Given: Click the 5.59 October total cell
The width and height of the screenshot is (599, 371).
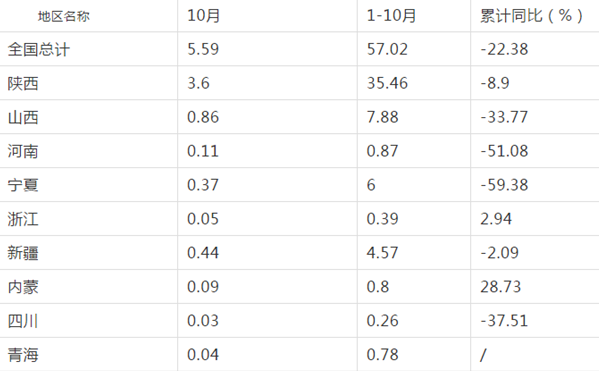Looking at the screenshot, I should coord(203,49).
